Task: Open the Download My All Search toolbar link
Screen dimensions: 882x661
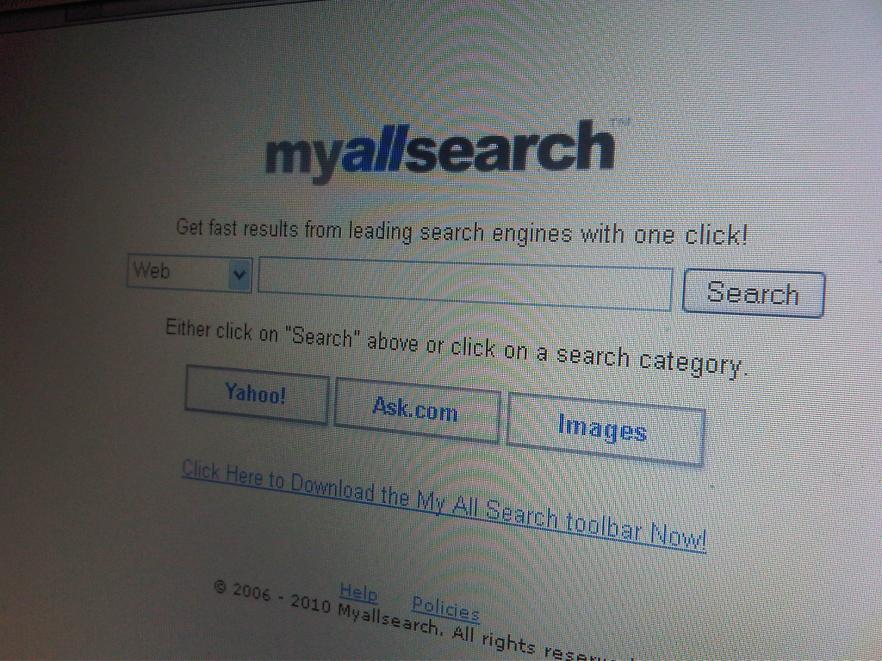Action: 443,505
